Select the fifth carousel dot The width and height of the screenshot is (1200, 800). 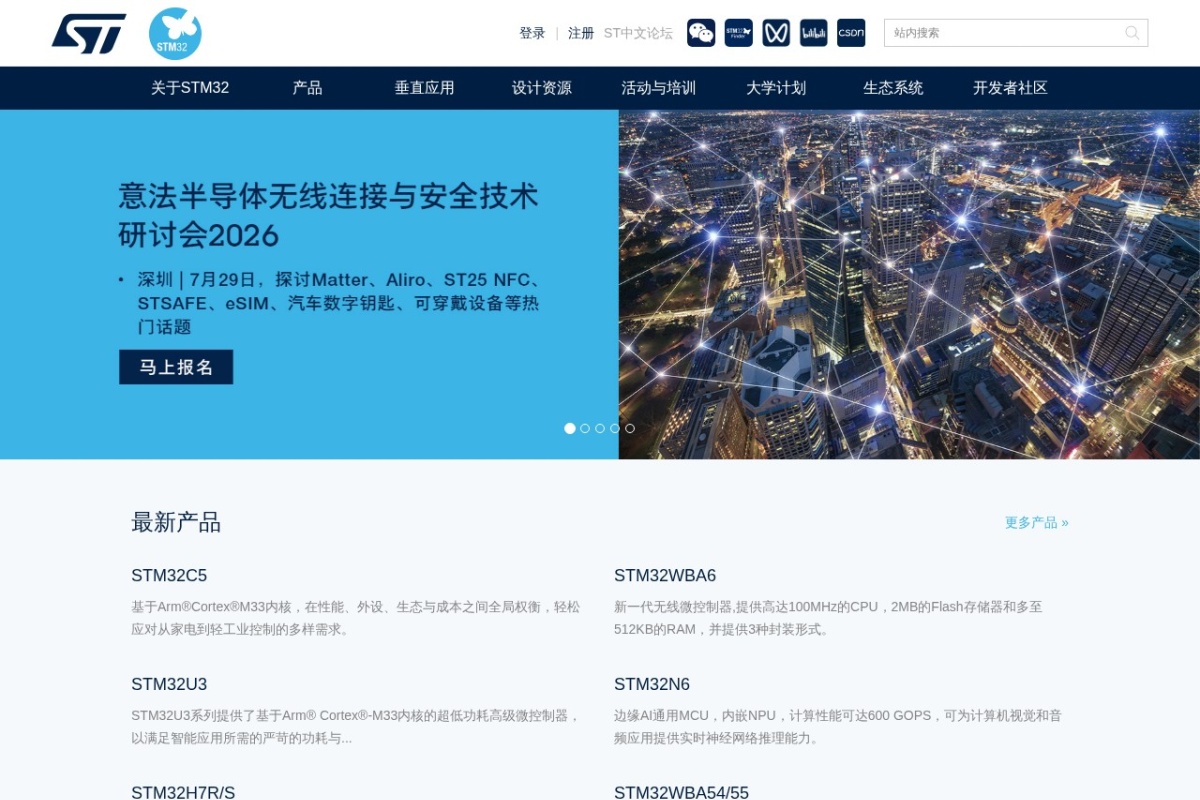(630, 428)
